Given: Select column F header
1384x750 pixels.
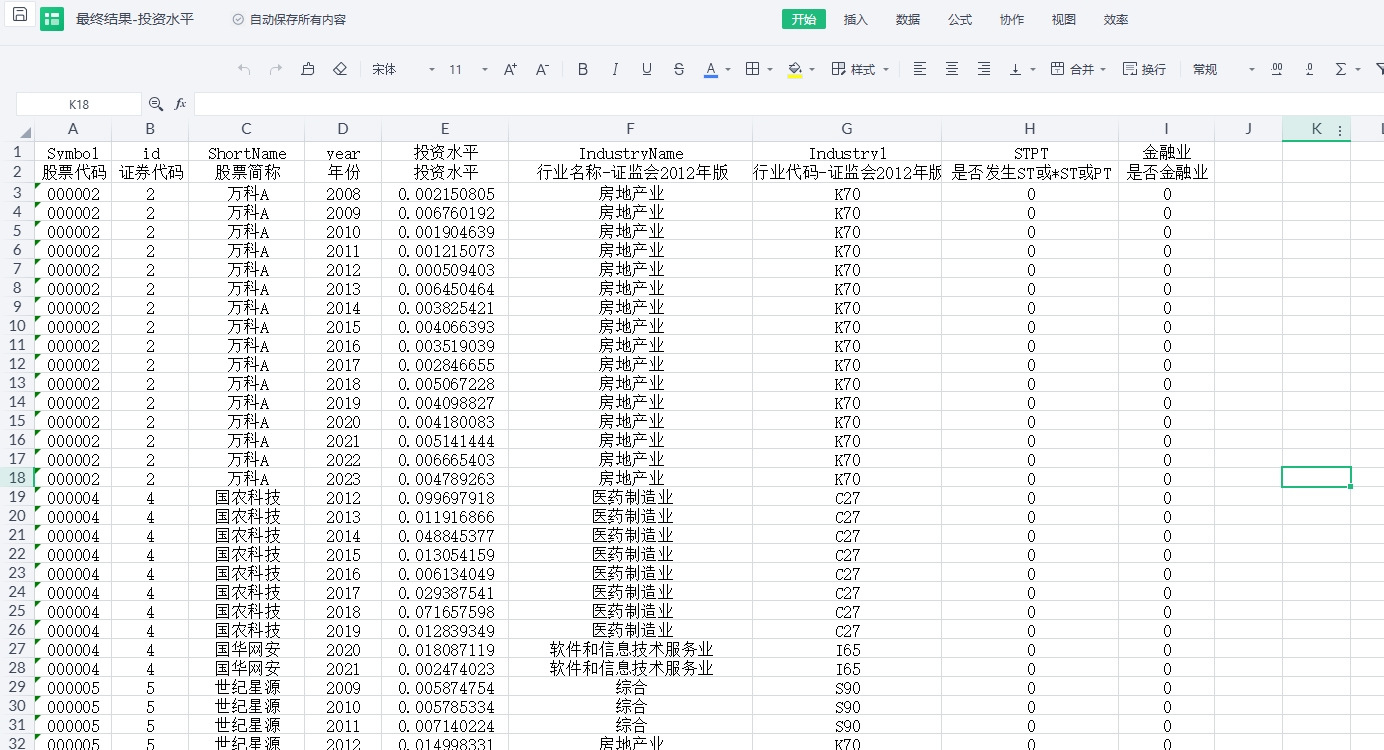Looking at the screenshot, I should 630,129.
